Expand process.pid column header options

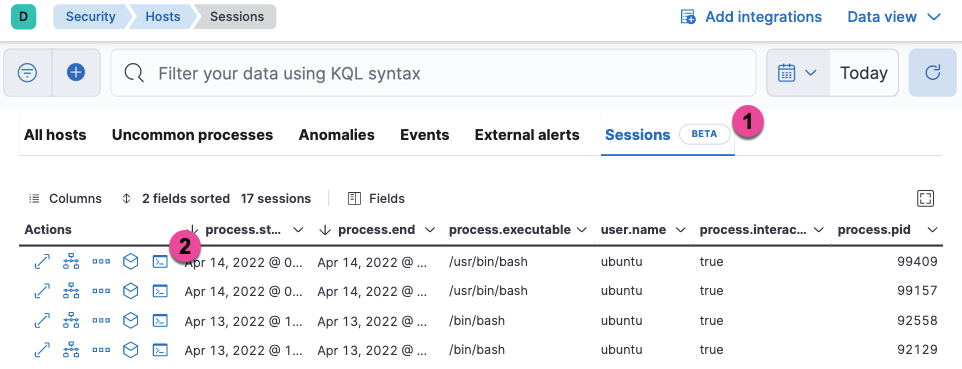tap(933, 230)
